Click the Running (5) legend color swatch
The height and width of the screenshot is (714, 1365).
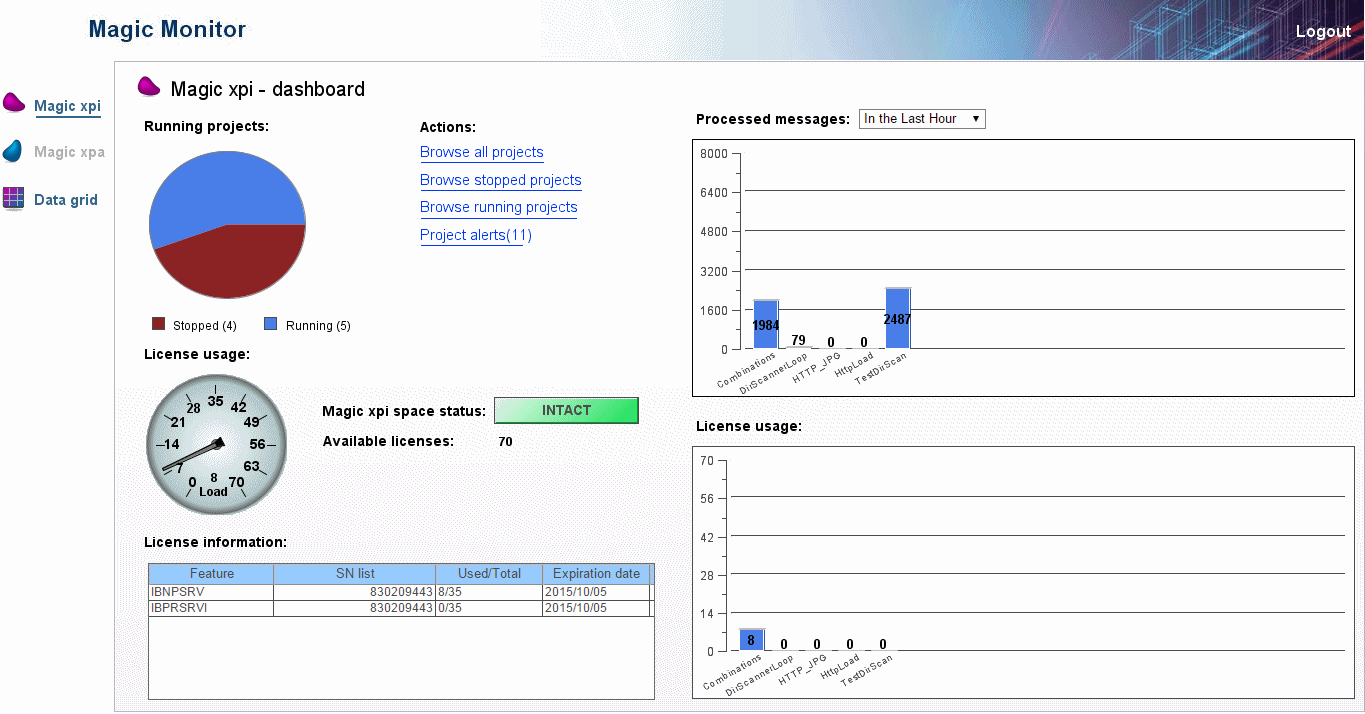[270, 324]
